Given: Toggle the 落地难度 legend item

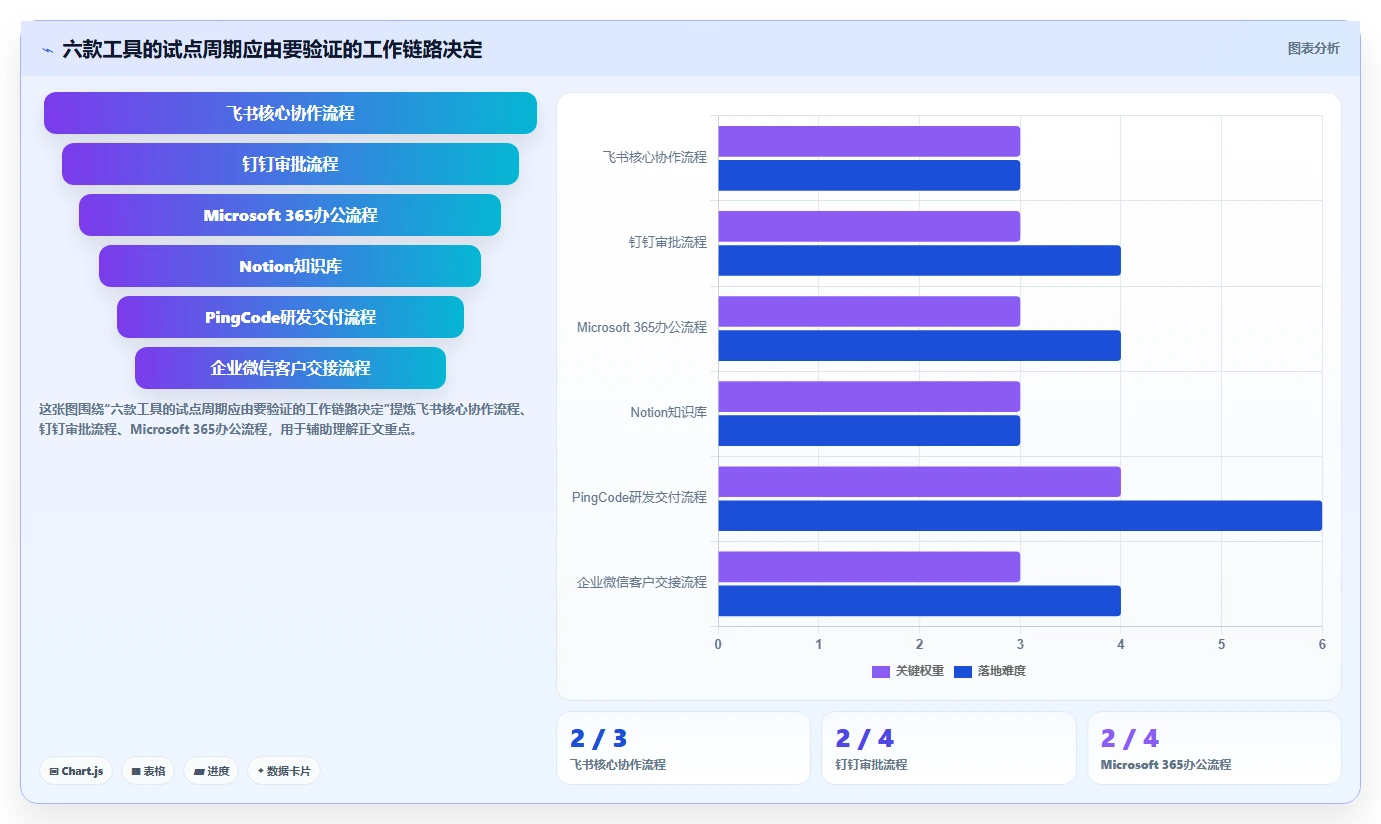Looking at the screenshot, I should 990,671.
